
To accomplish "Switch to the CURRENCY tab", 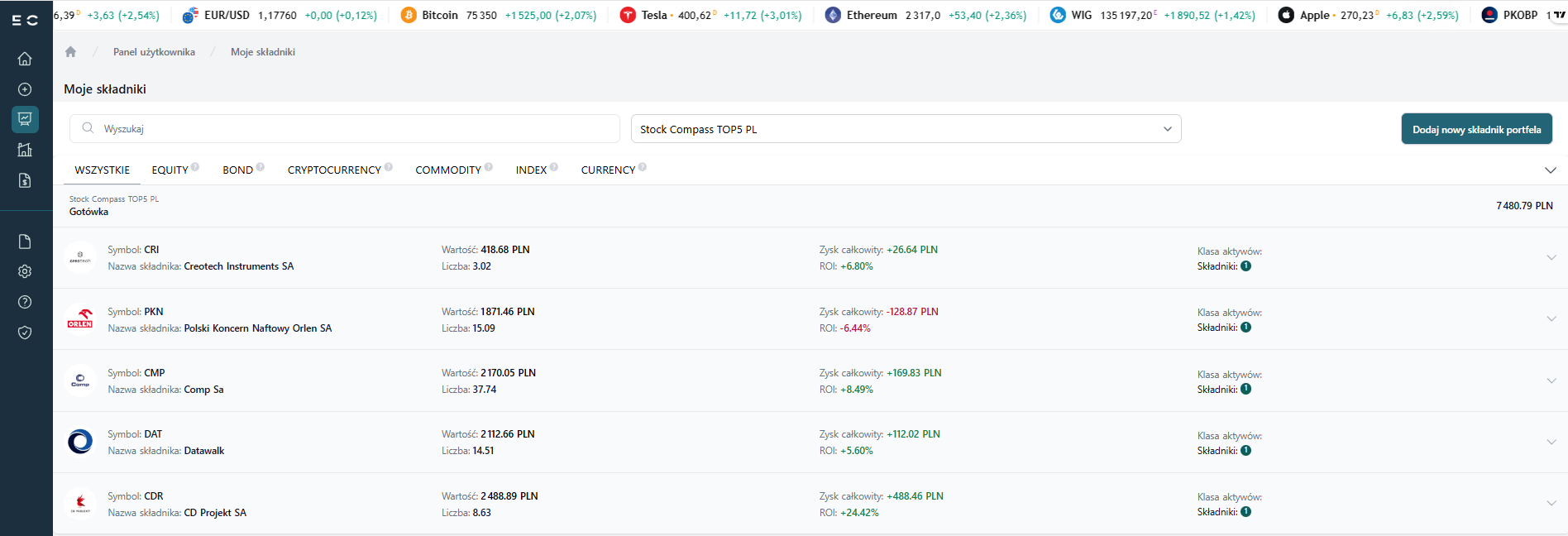I will tap(608, 170).
